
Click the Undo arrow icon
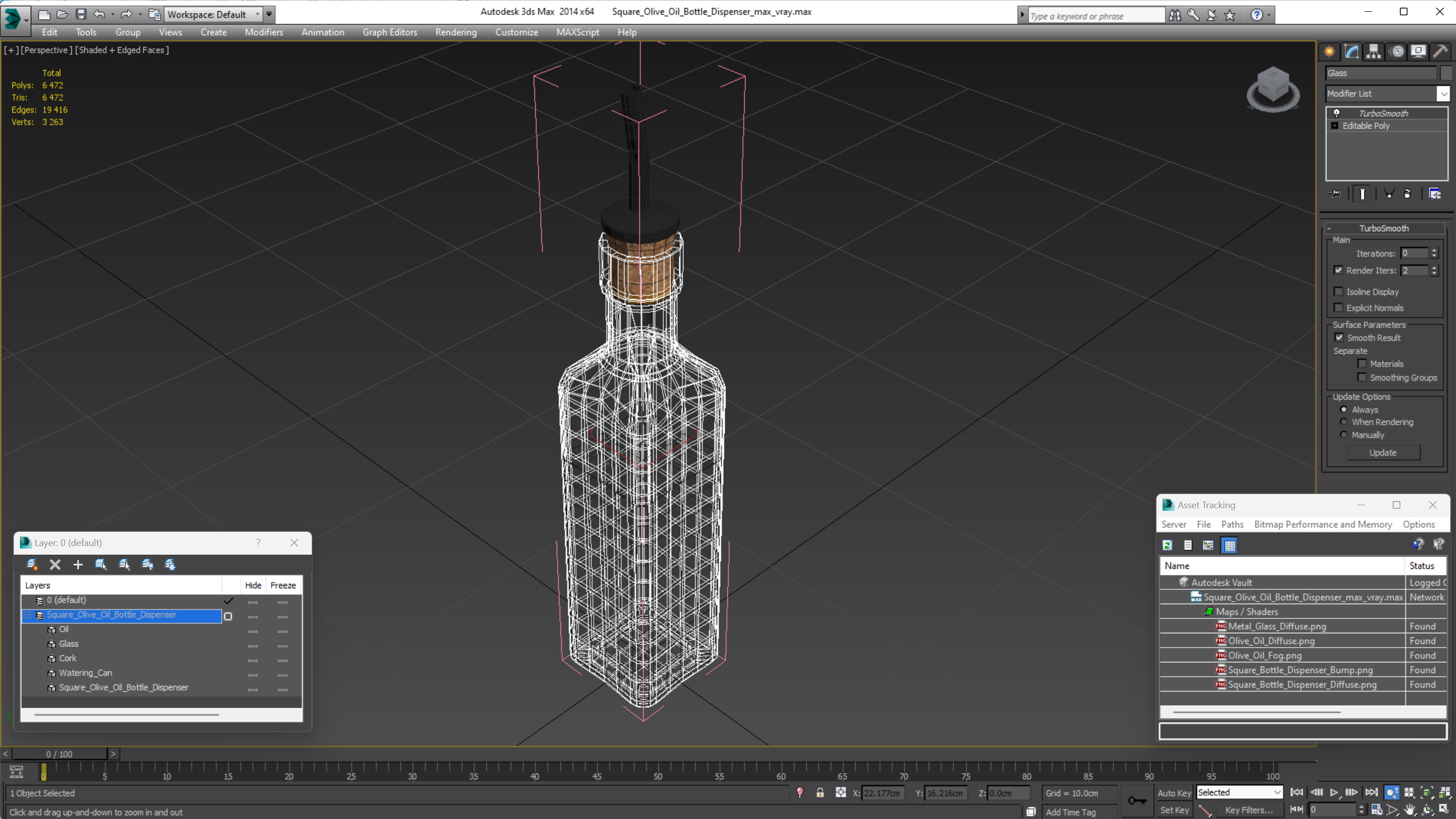99,14
